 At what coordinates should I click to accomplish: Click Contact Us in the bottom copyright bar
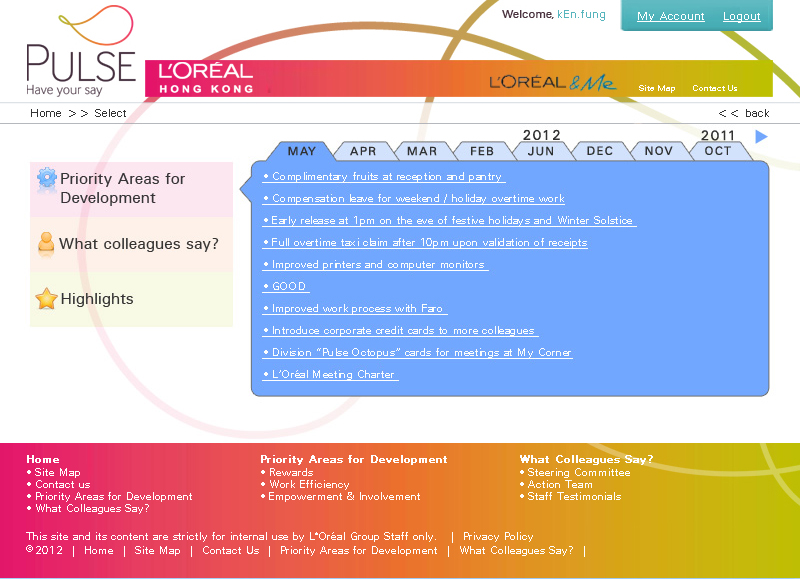231,550
